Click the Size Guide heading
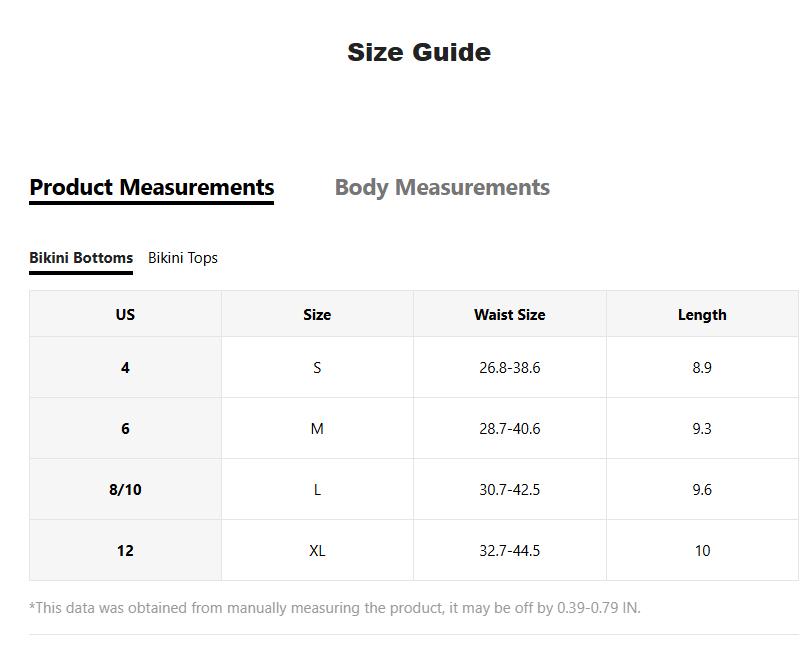This screenshot has width=812, height=654. tap(419, 53)
